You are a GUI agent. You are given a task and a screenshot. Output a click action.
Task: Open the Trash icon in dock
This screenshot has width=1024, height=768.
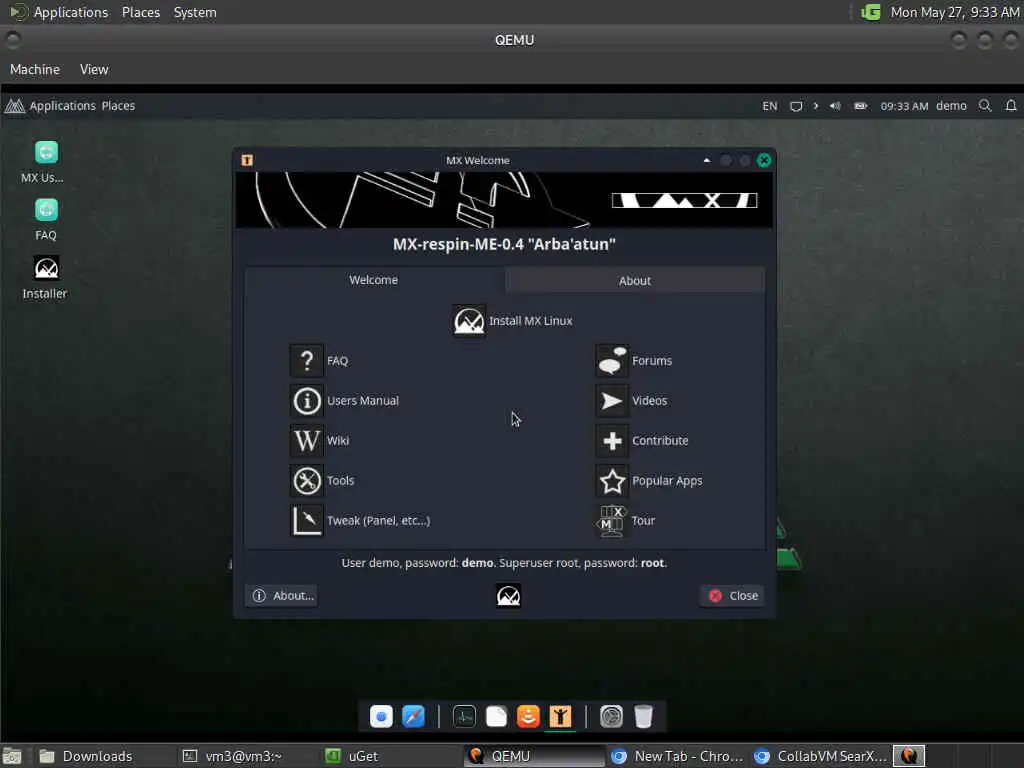click(x=643, y=716)
